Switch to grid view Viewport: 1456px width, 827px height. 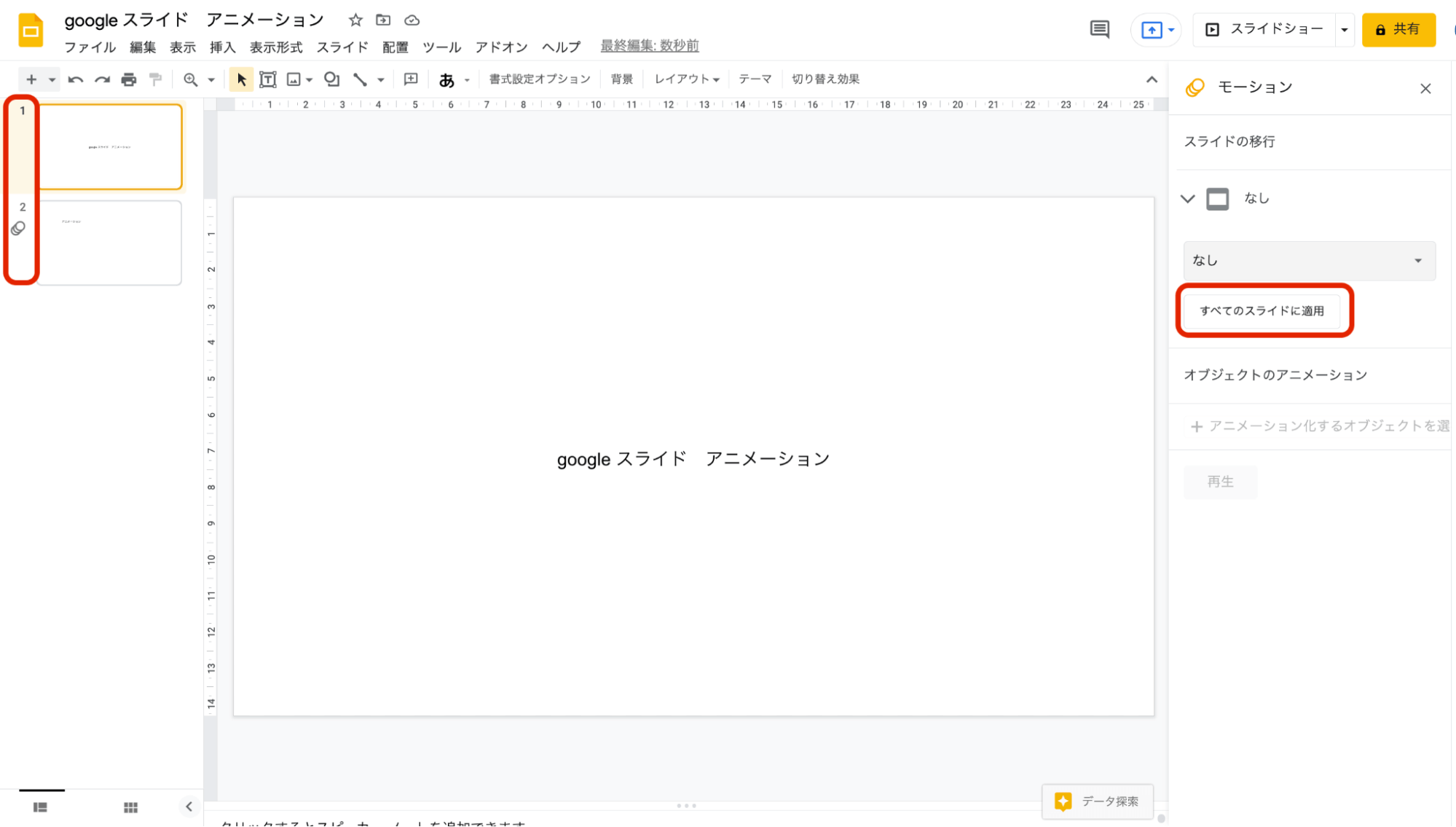[130, 807]
